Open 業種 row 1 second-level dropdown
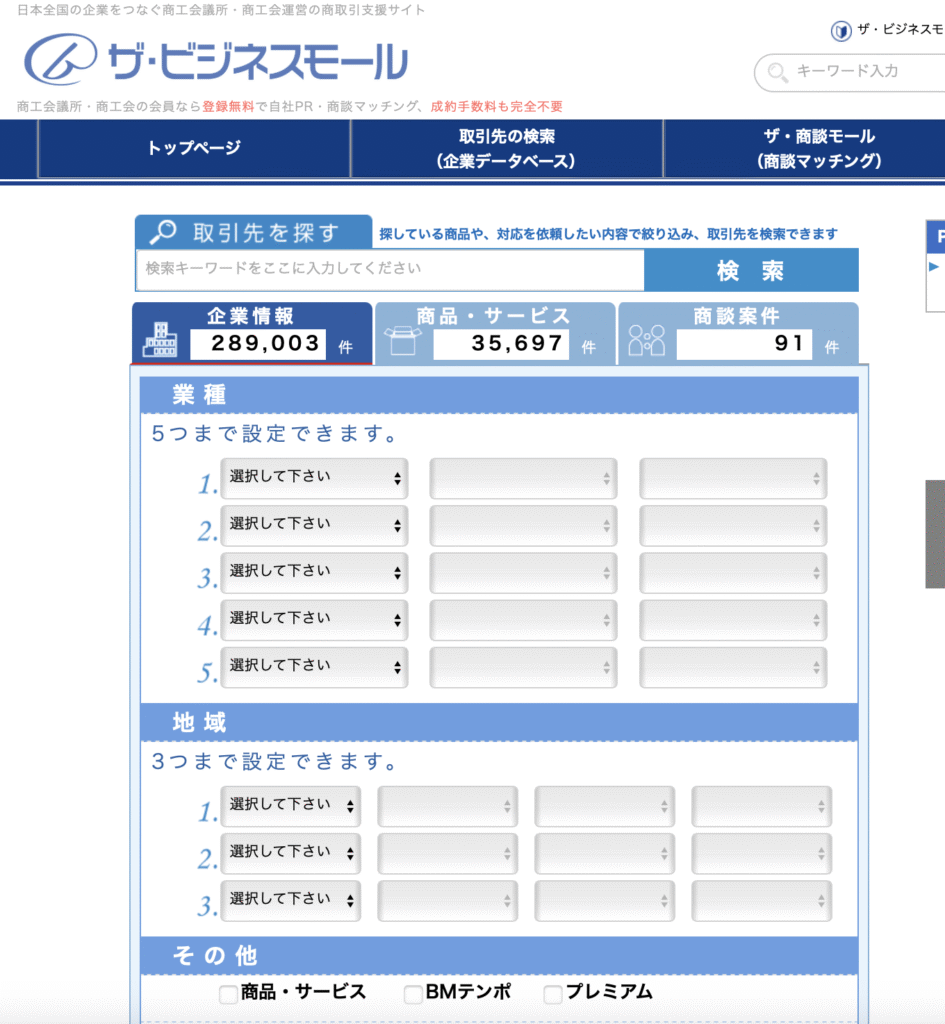The width and height of the screenshot is (945, 1024). (x=523, y=478)
